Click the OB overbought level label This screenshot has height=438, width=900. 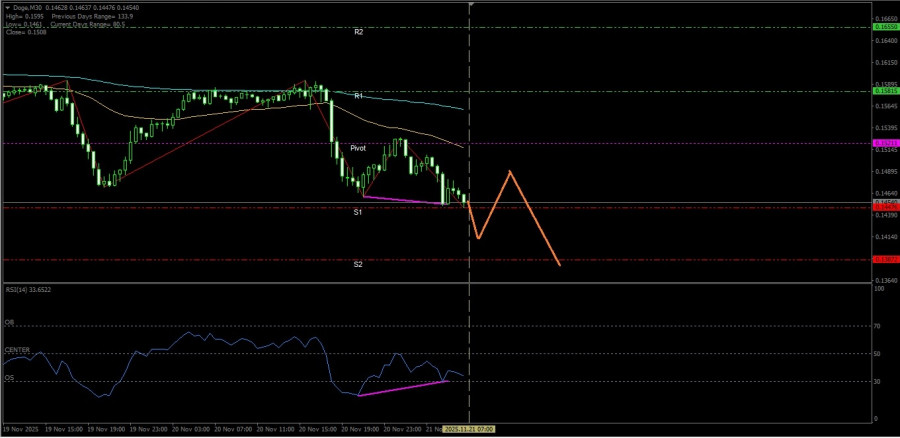pyautogui.click(x=9, y=323)
